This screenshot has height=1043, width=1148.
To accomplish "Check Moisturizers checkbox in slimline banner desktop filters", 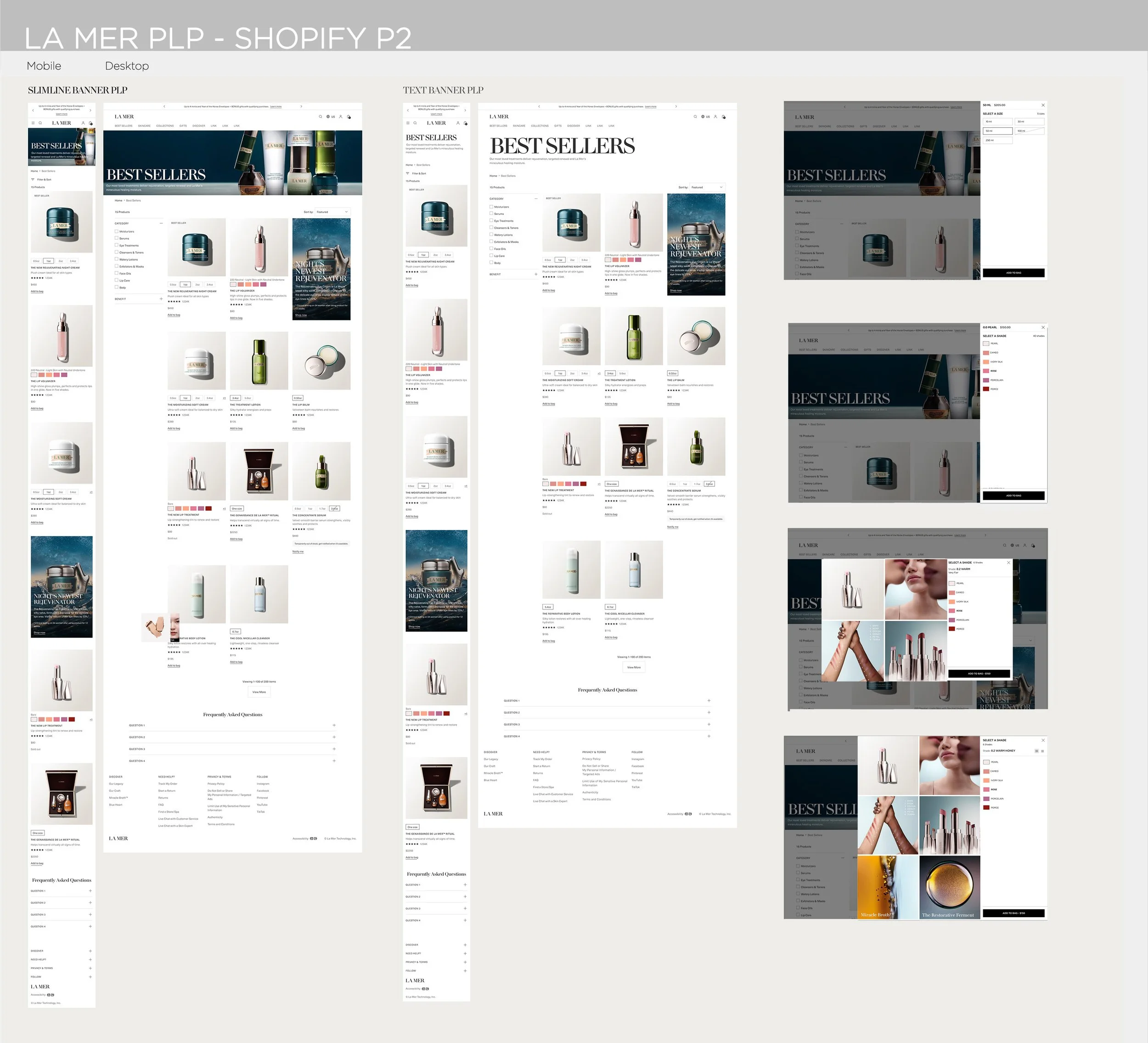I will coord(117,231).
